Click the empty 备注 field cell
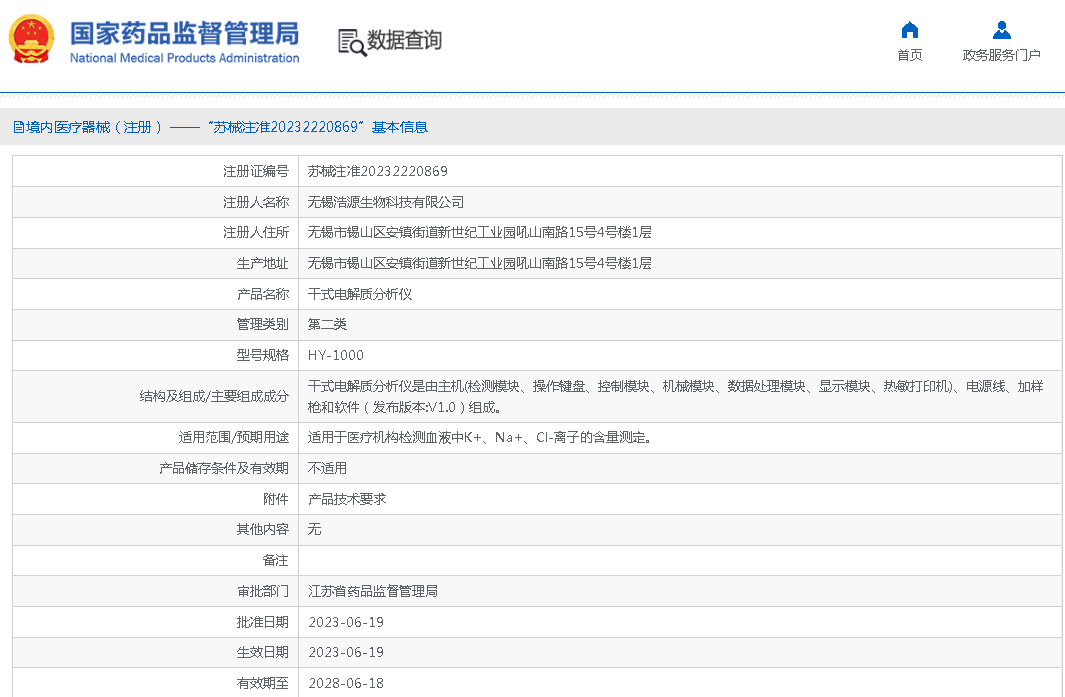Viewport: 1065px width, 697px height. coord(679,560)
